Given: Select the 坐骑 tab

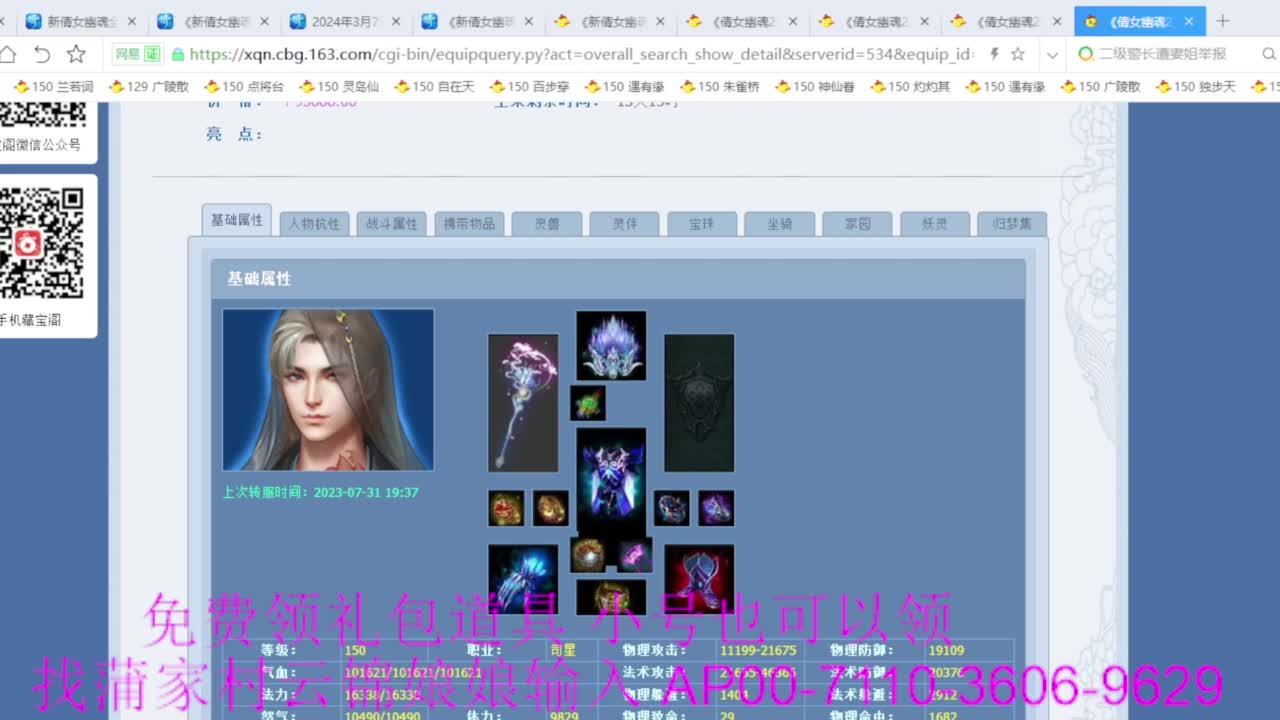Looking at the screenshot, I should coord(779,224).
